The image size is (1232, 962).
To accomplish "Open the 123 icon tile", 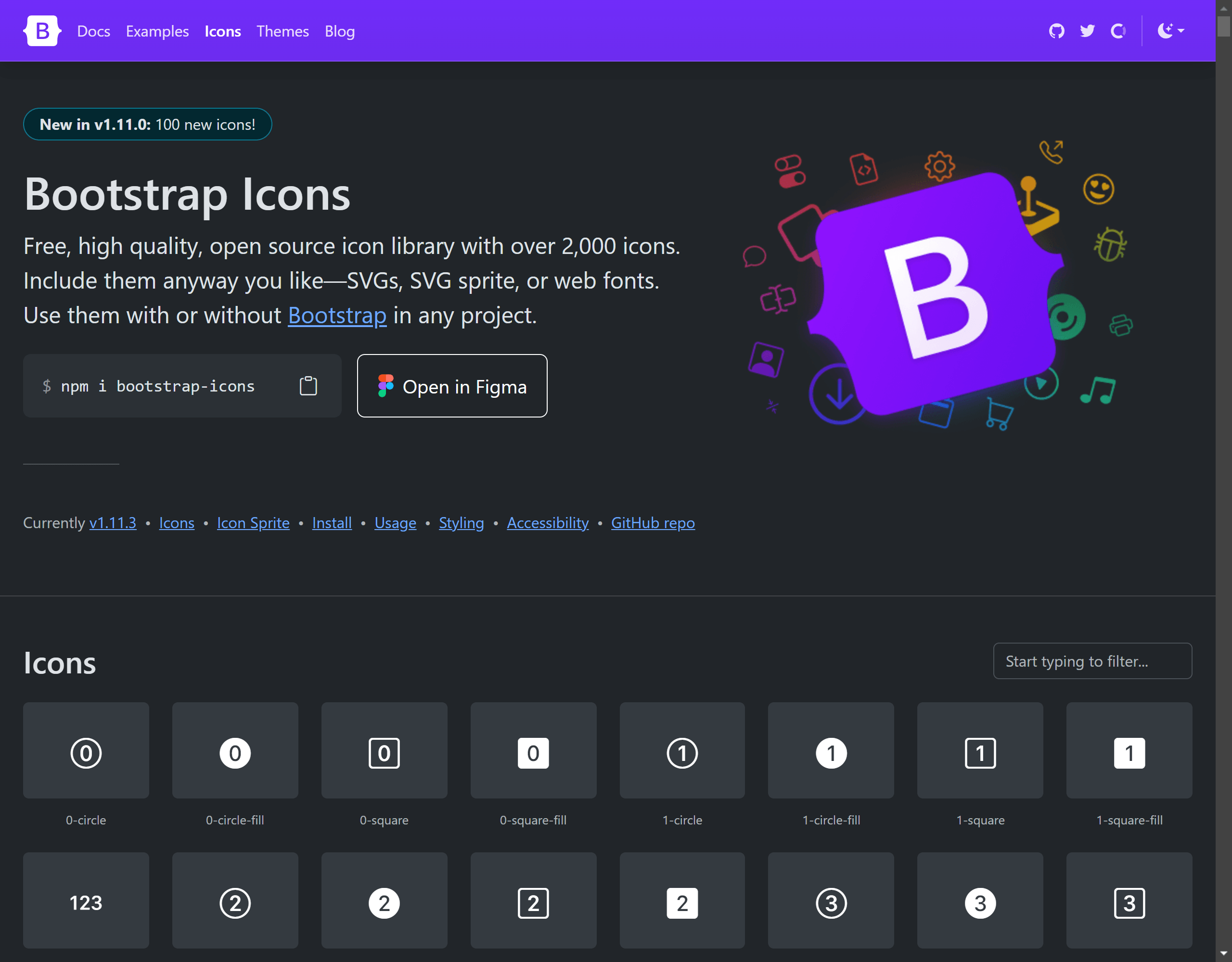I will (86, 900).
